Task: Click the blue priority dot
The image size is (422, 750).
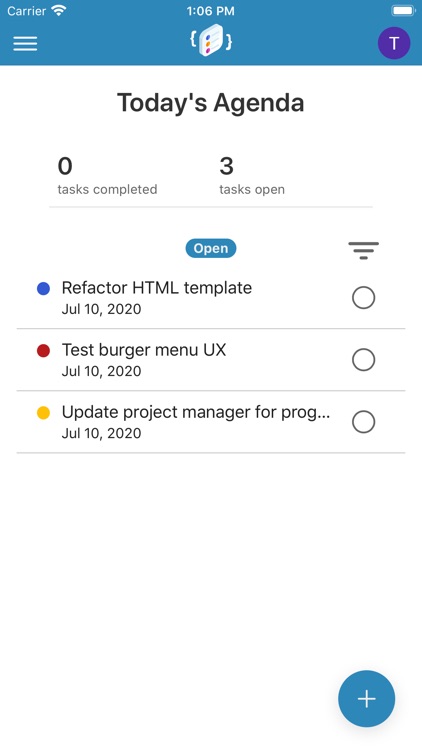Action: 44,288
